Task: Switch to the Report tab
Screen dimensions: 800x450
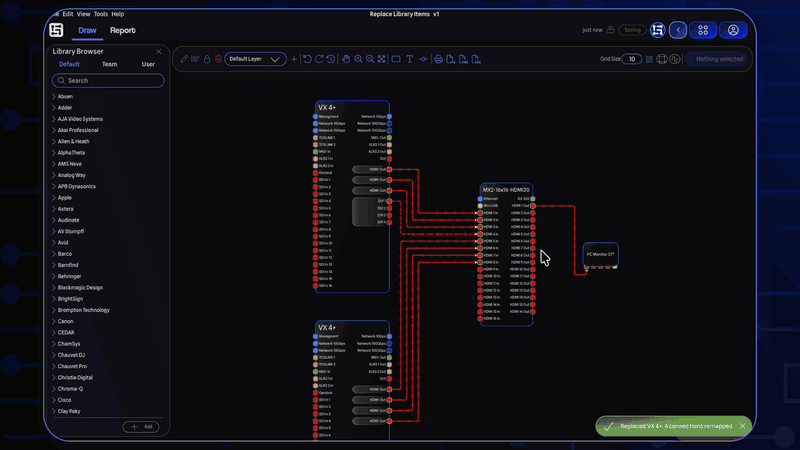Action: 123,31
